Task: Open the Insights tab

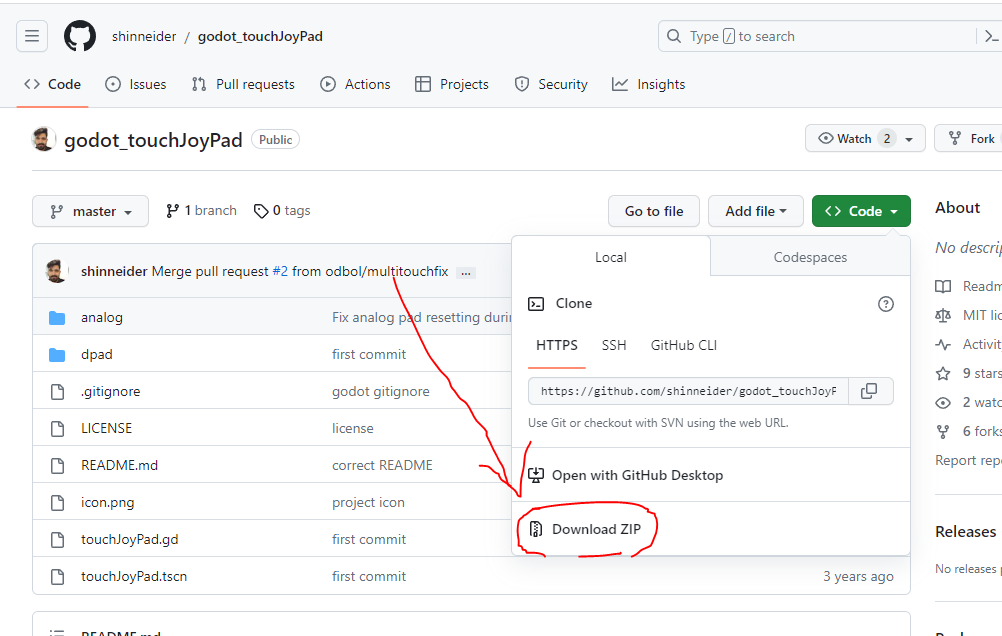Action: click(x=649, y=84)
